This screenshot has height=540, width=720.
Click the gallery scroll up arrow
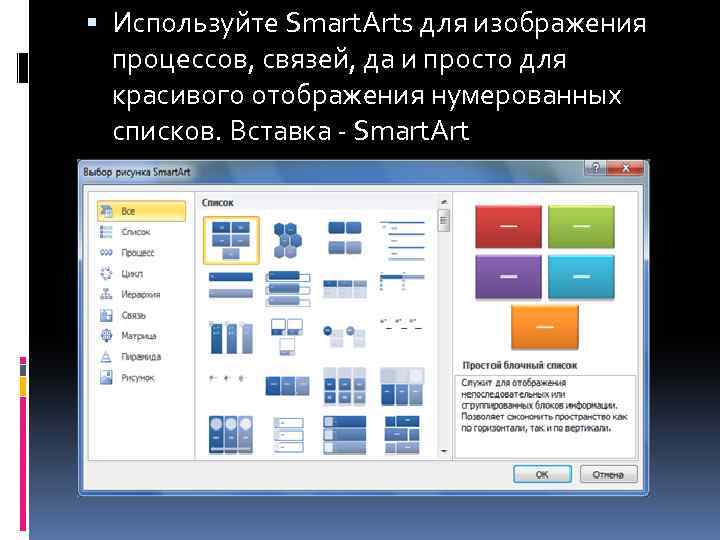pos(444,202)
